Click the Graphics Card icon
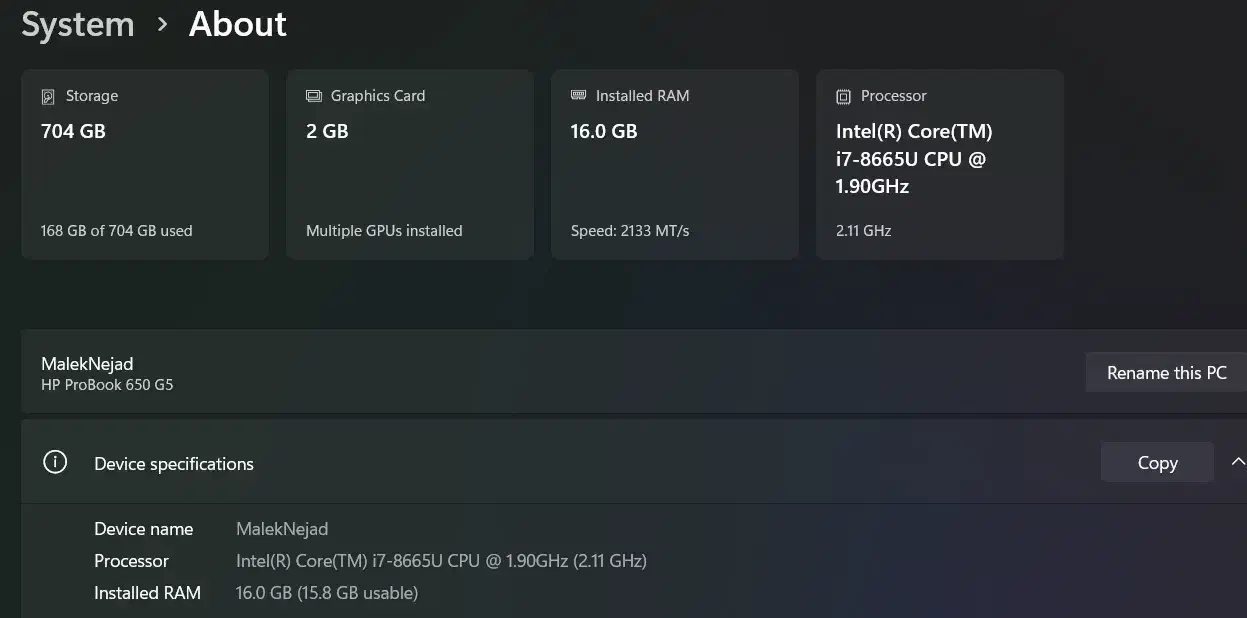This screenshot has width=1247, height=618. (313, 97)
